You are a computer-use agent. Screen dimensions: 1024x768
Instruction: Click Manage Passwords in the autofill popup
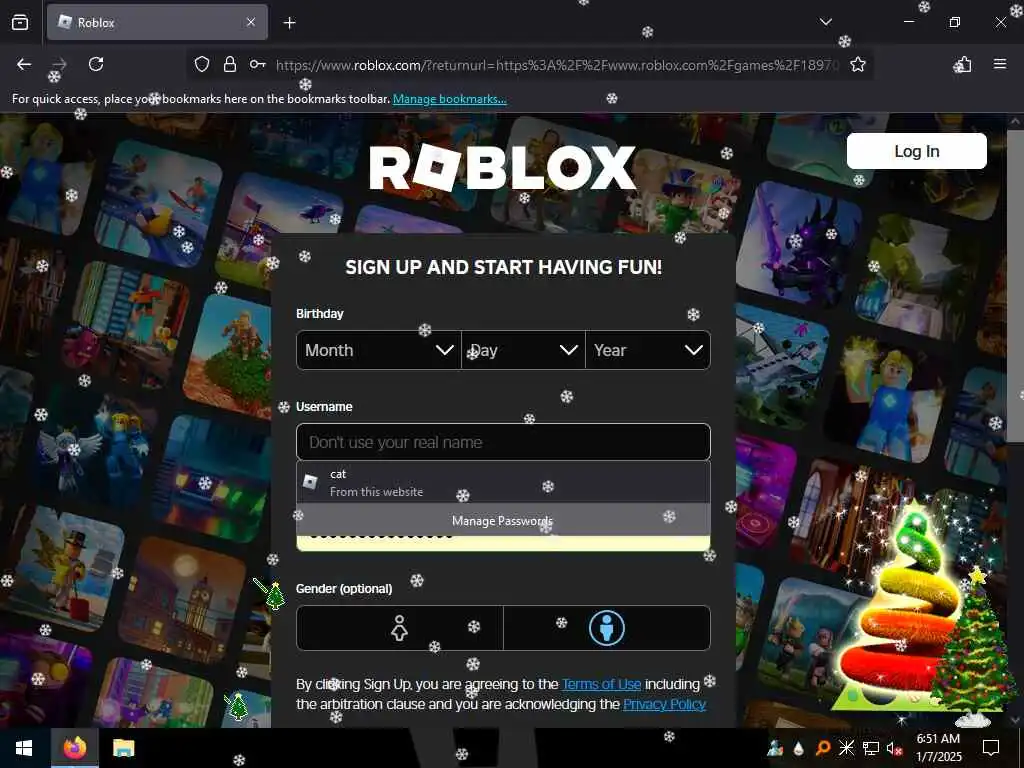point(503,520)
